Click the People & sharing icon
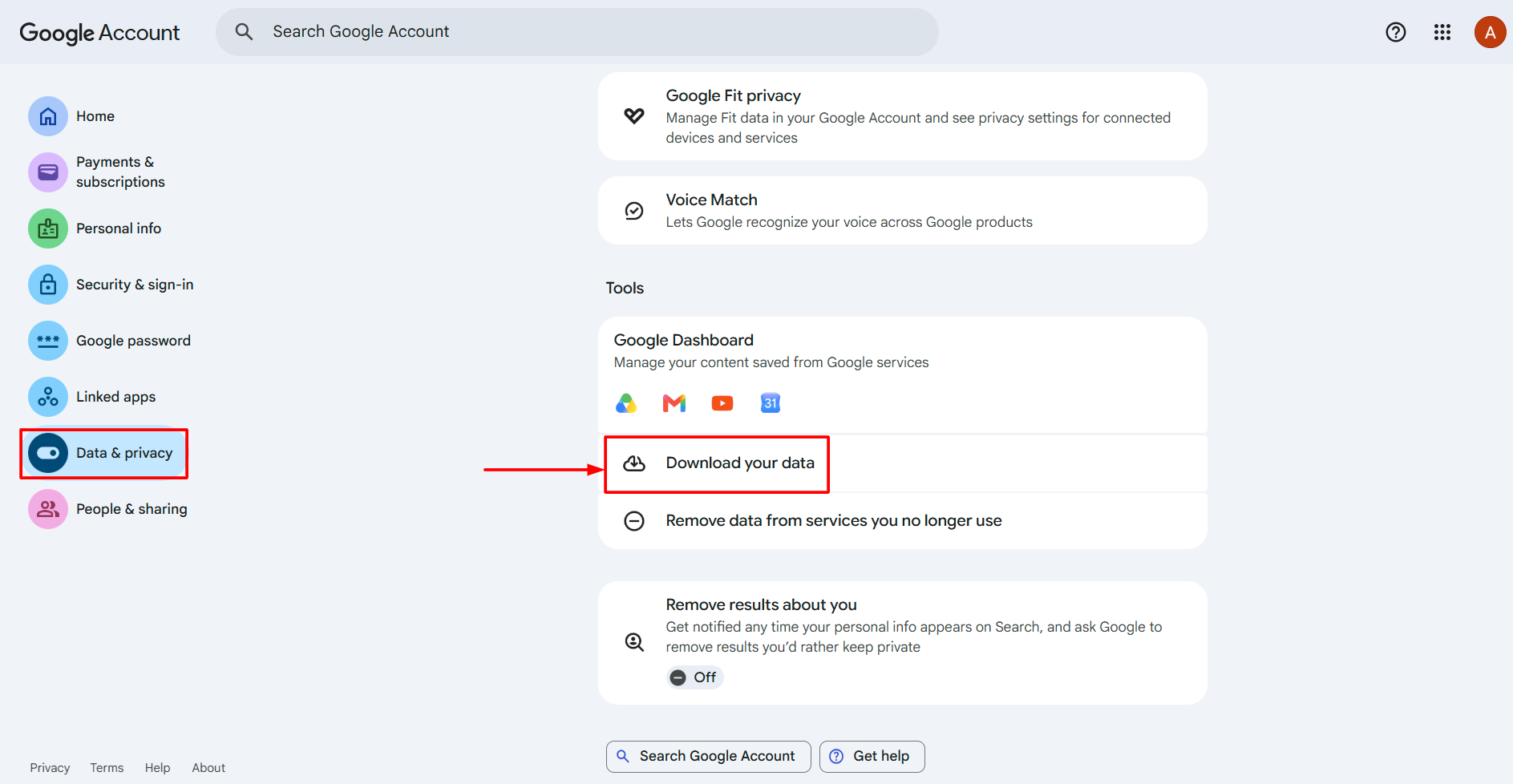The image size is (1513, 784). (48, 509)
